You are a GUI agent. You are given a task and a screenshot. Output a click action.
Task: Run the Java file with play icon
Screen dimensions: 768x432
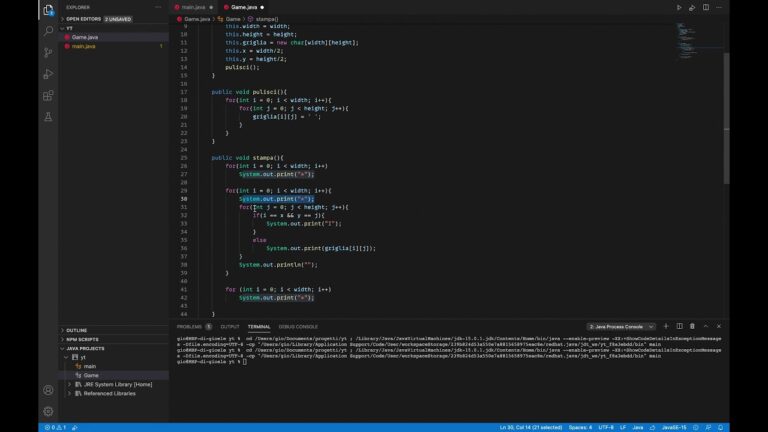pyautogui.click(x=679, y=7)
